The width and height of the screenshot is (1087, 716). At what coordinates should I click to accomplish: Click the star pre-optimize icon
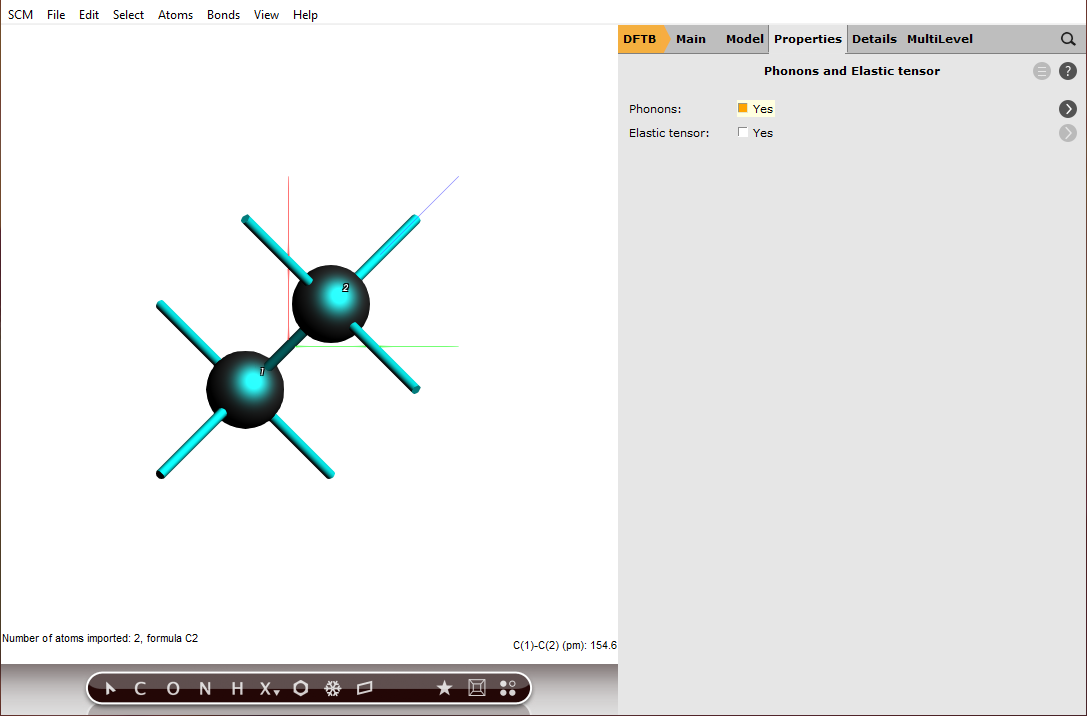tap(444, 688)
